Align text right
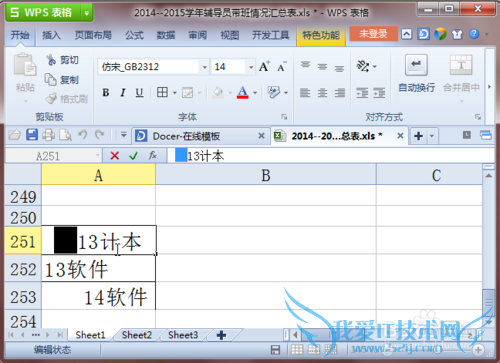Image resolution: width=500 pixels, height=363 pixels. tap(340, 92)
